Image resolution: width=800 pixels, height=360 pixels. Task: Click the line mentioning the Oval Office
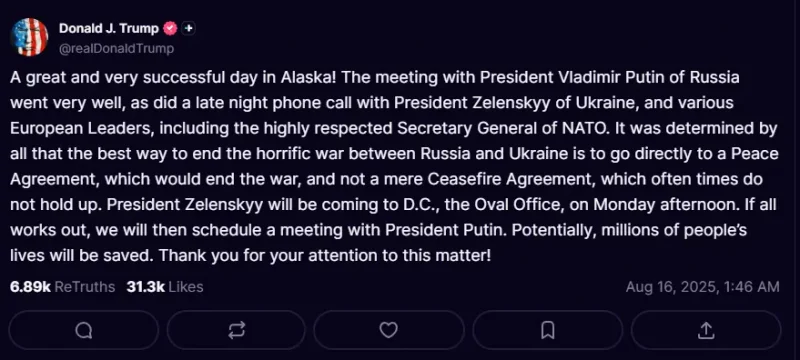pos(393,204)
